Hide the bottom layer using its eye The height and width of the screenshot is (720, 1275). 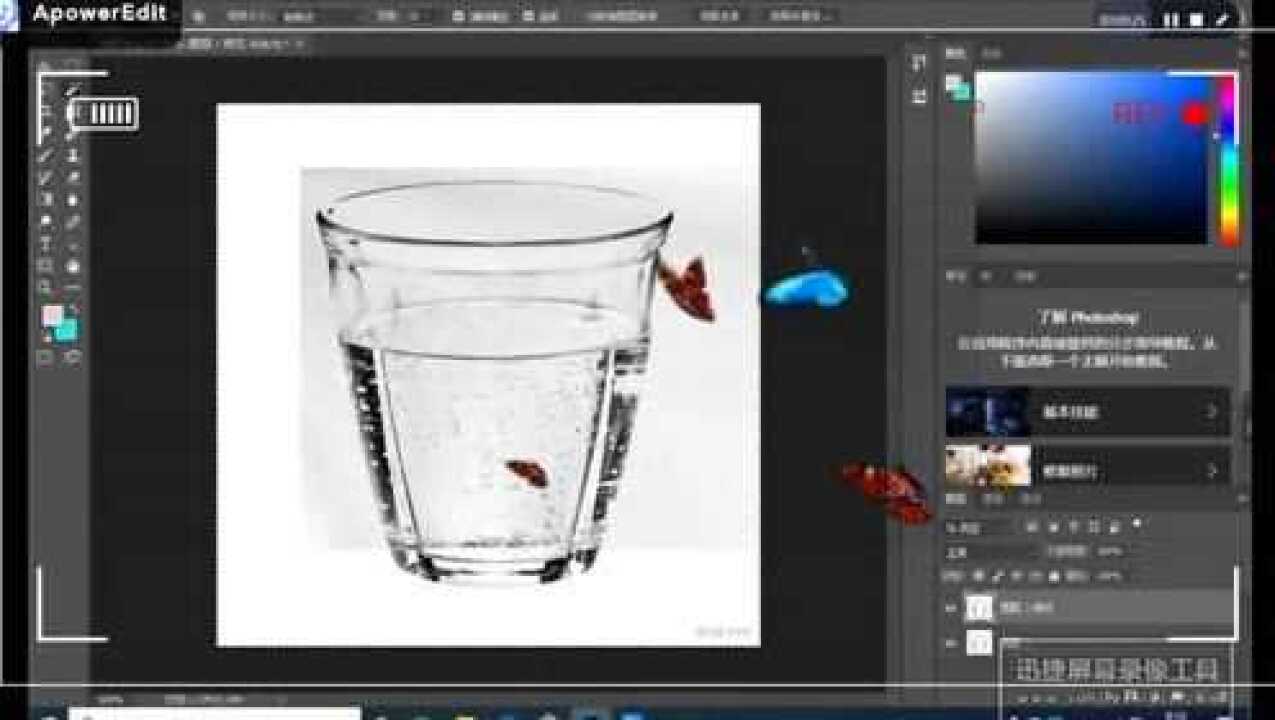[x=953, y=643]
